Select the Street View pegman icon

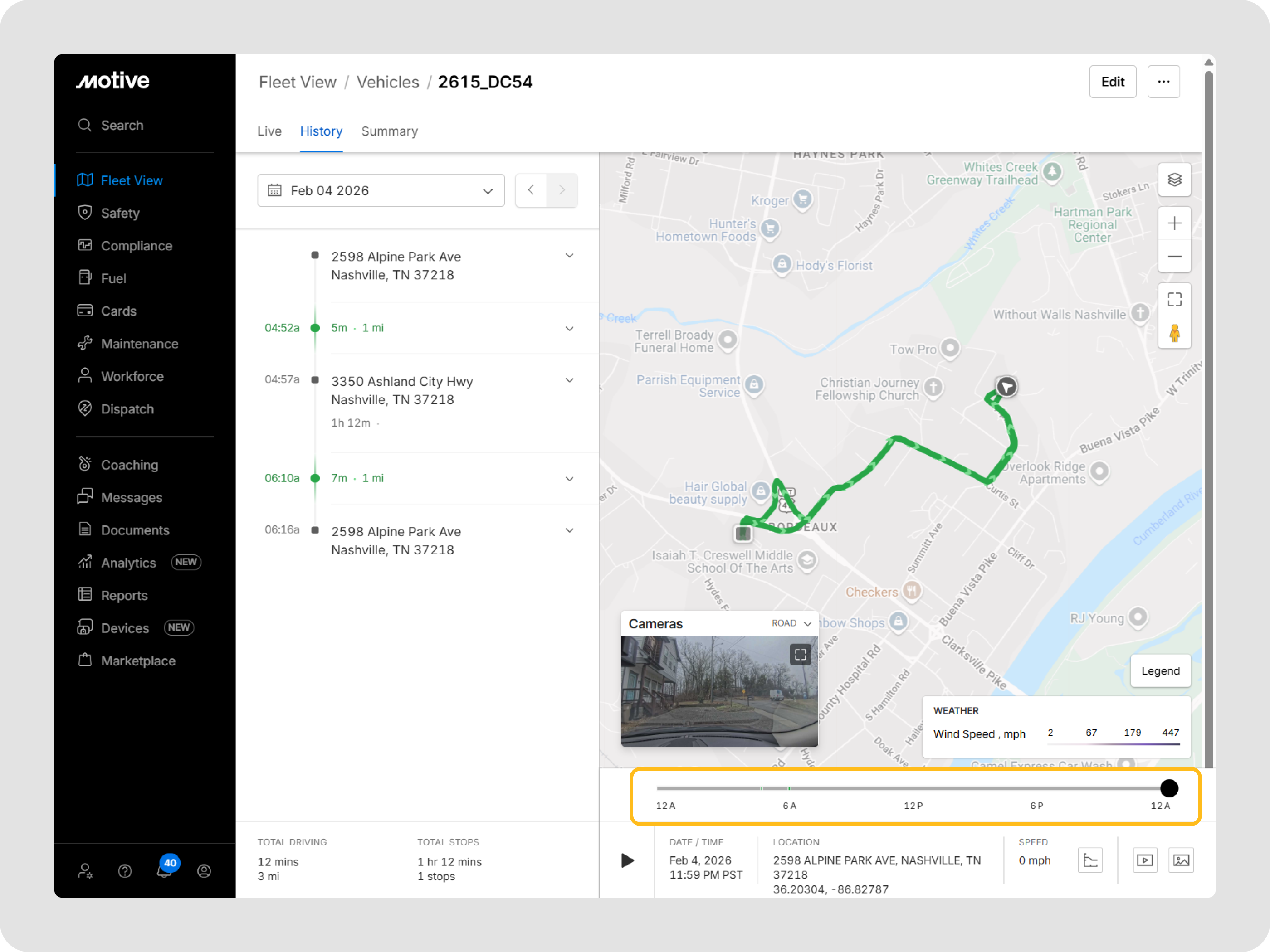point(1174,333)
